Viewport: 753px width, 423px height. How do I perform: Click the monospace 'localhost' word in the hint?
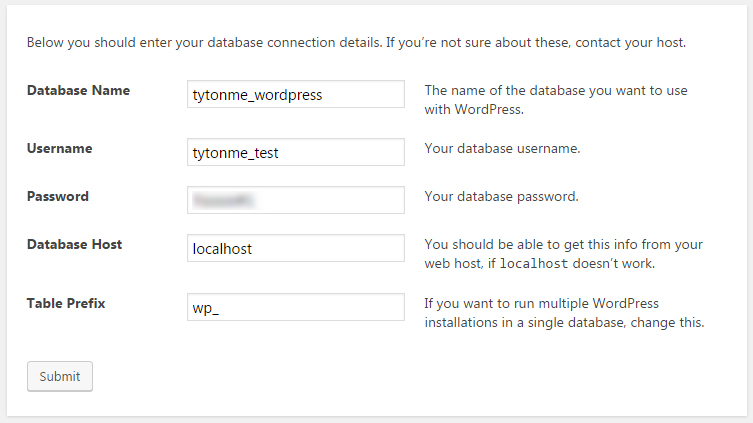(x=534, y=265)
